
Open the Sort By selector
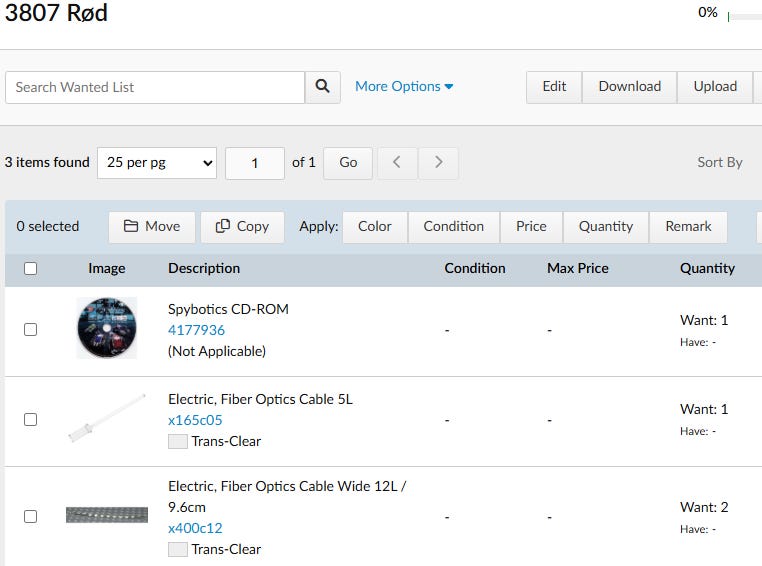(720, 163)
